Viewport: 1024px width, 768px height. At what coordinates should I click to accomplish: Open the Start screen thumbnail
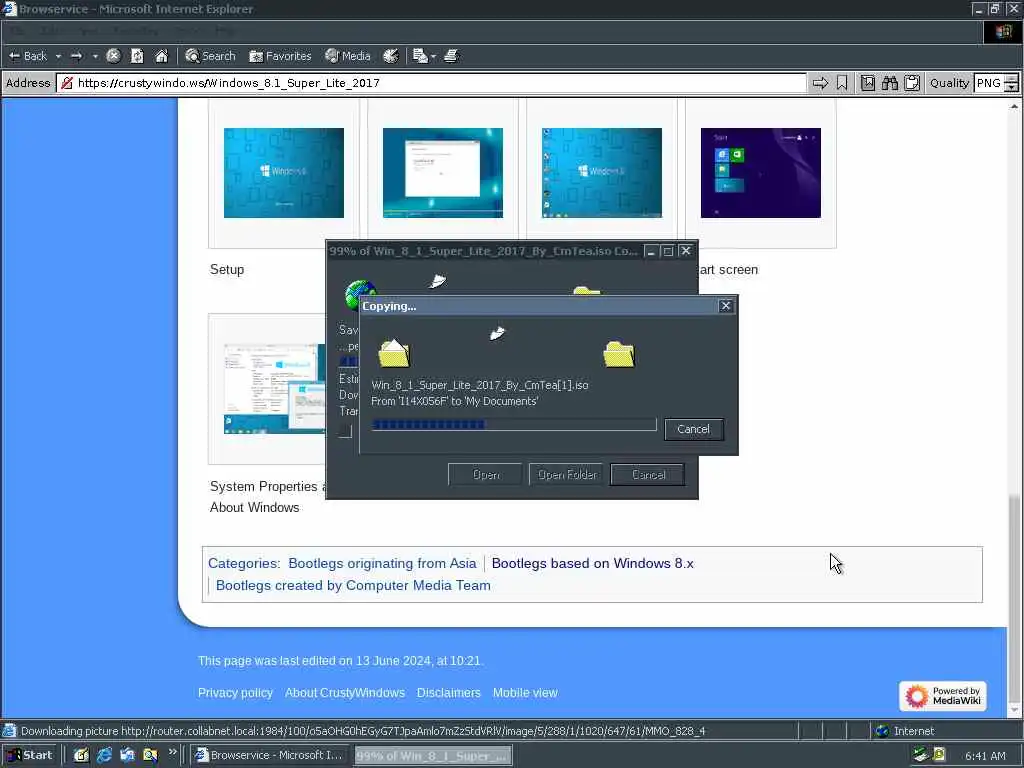761,173
